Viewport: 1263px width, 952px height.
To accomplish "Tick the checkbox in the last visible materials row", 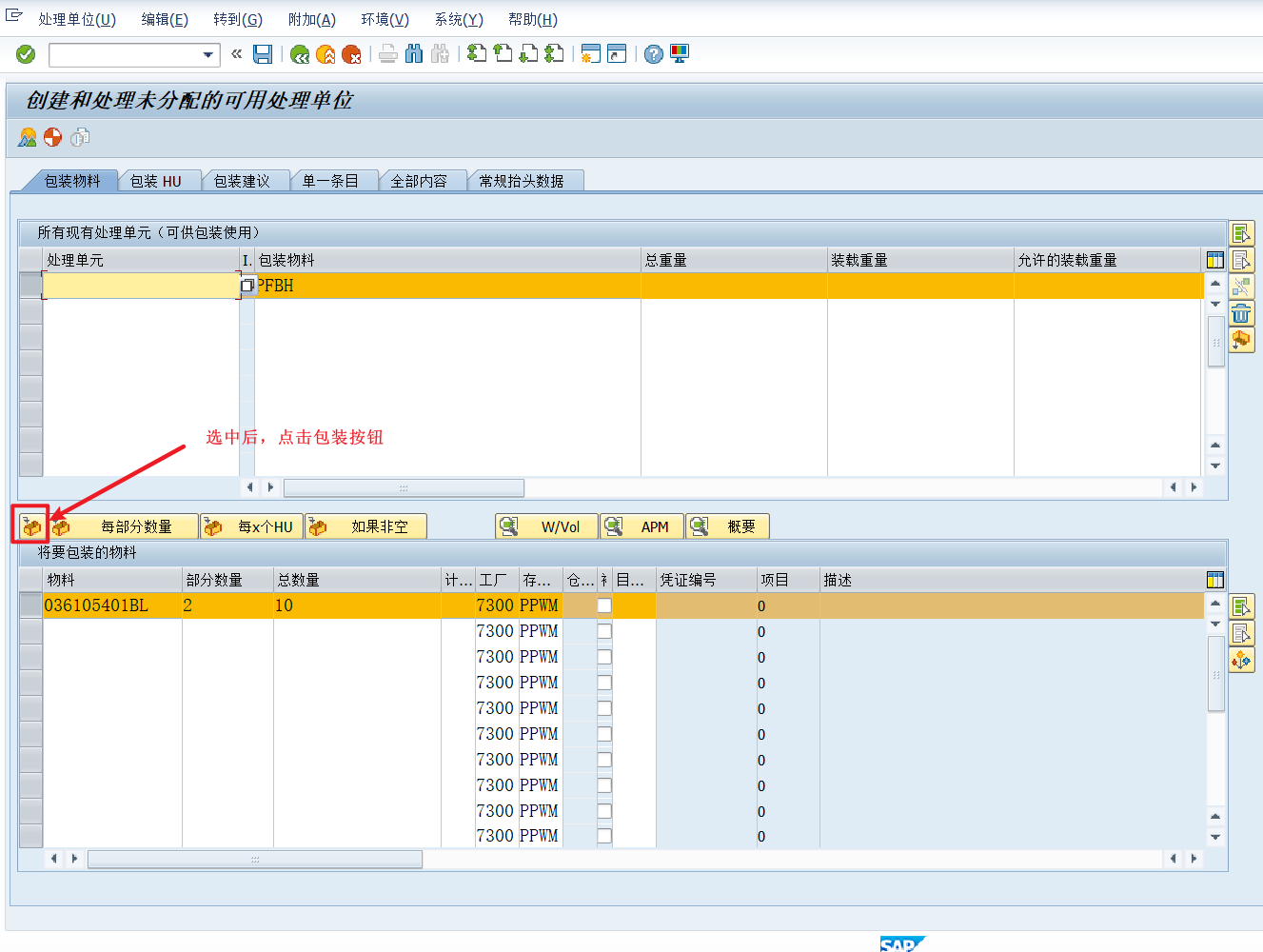I will (x=604, y=836).
